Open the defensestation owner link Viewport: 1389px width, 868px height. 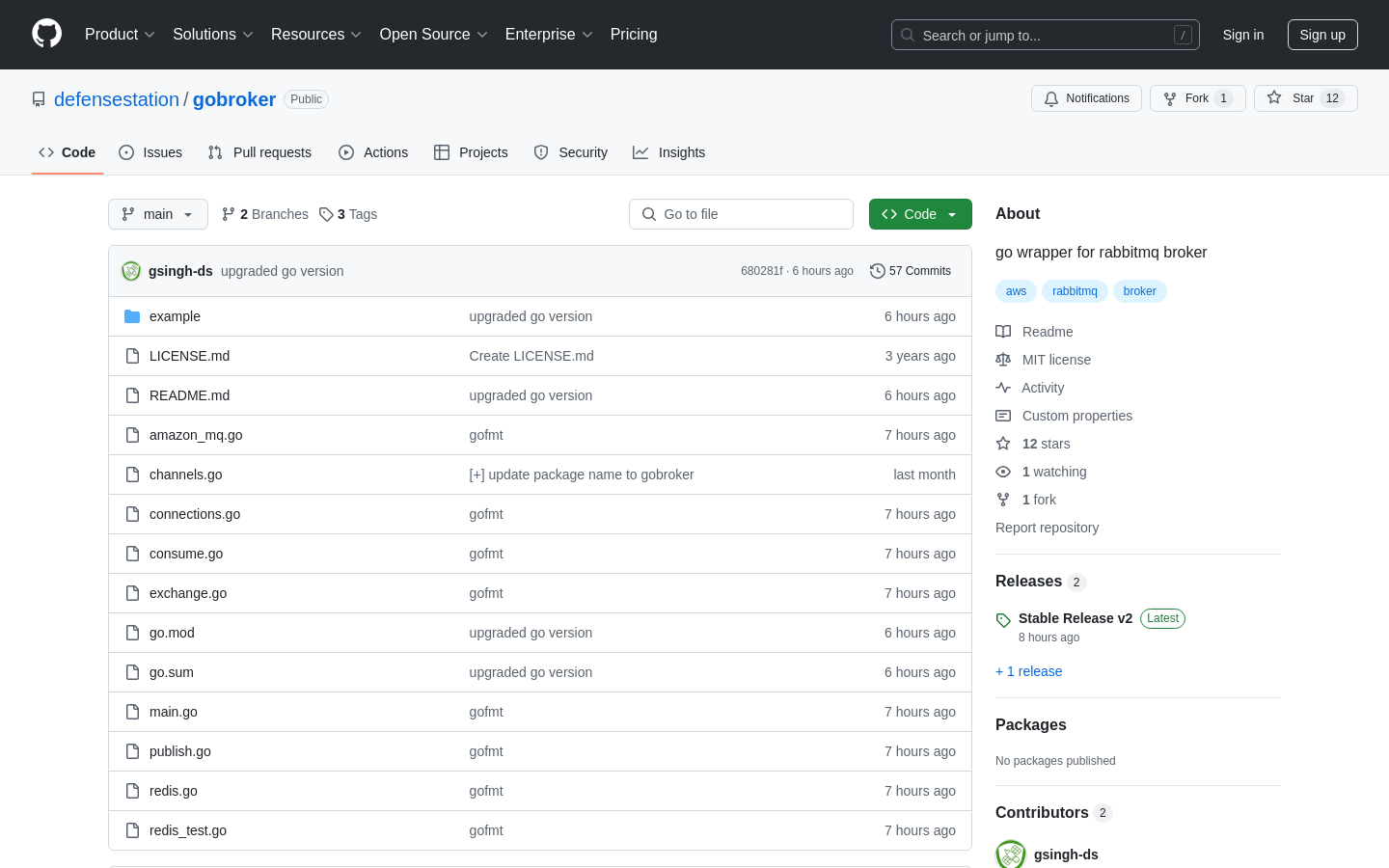click(117, 99)
